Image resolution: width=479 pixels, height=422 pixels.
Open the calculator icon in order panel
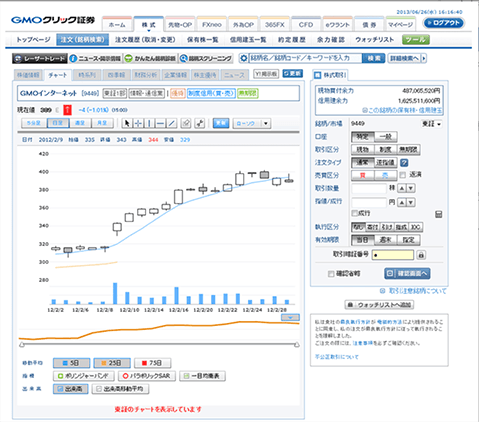pos(439,214)
